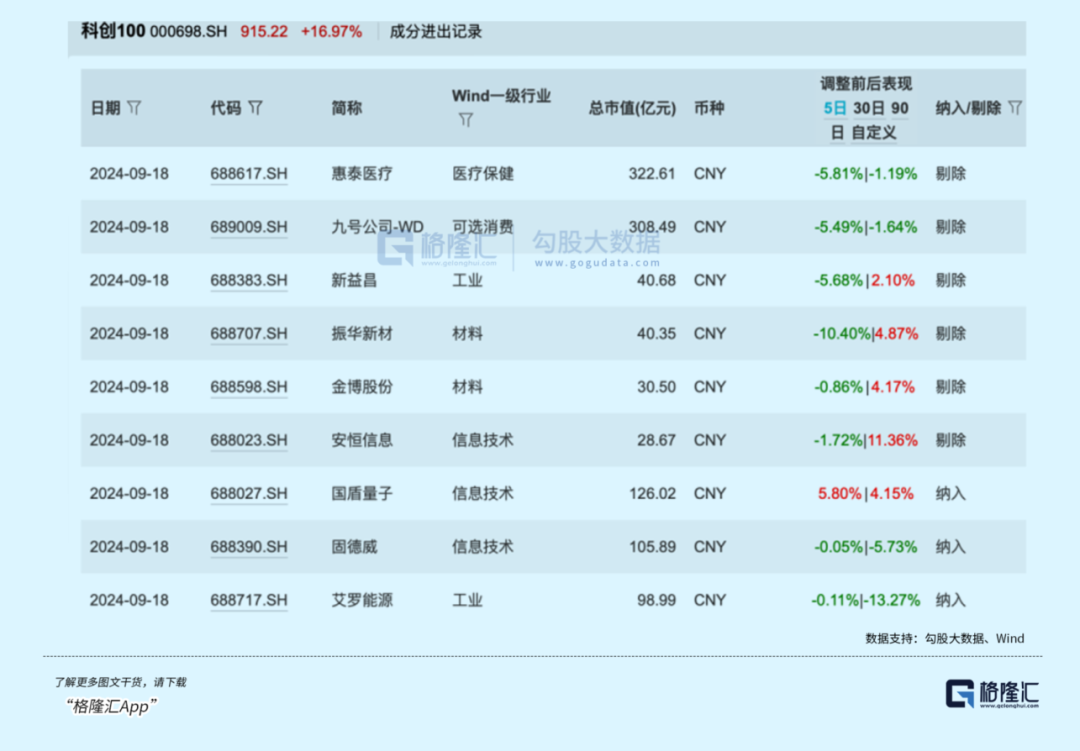The height and width of the screenshot is (751, 1080).
Task: Click the 689009.SH stock code
Action: (x=249, y=227)
